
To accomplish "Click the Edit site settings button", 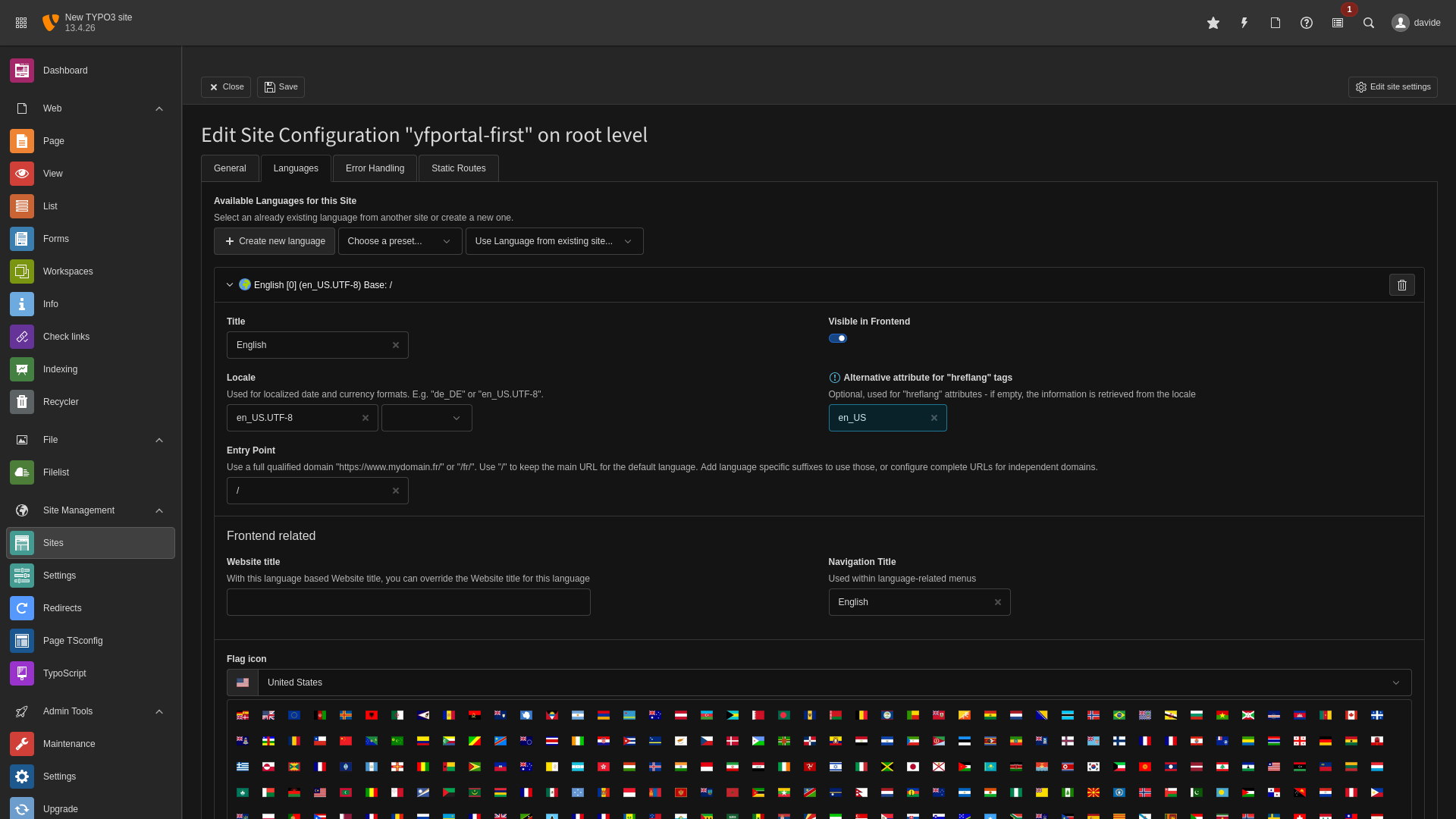I will 1392,87.
